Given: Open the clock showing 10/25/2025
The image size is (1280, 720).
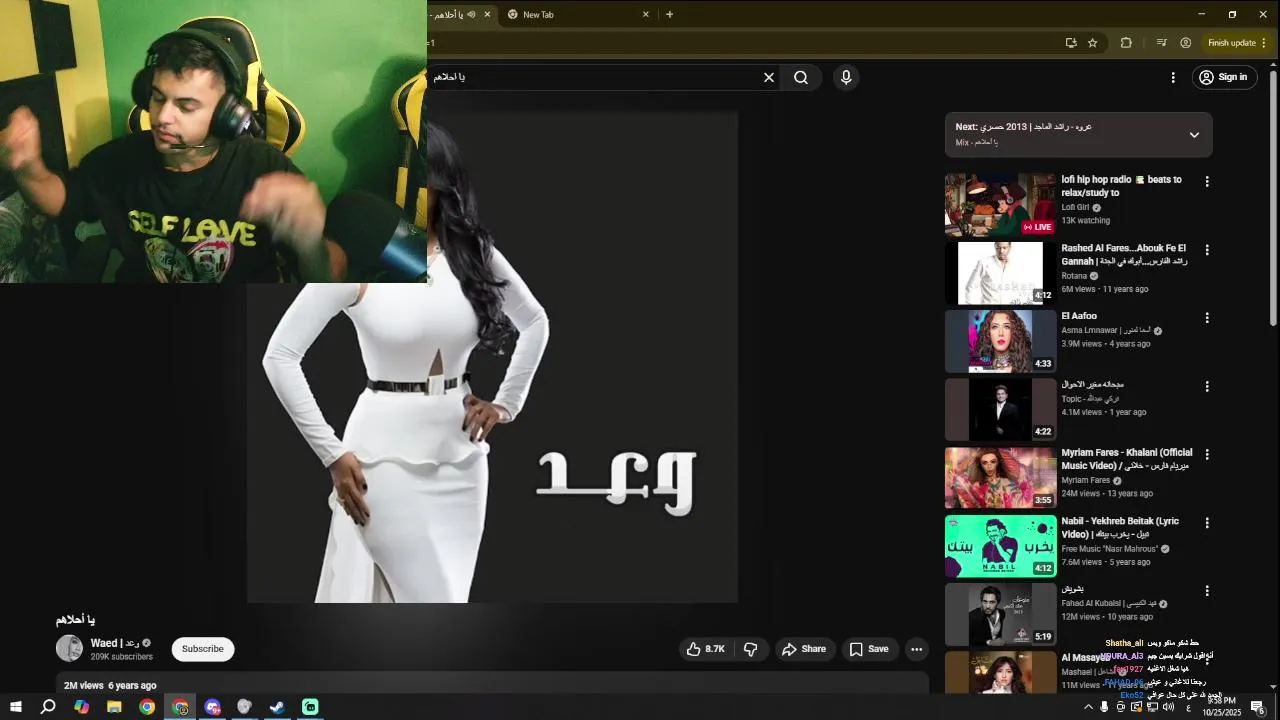Looking at the screenshot, I should click(x=1221, y=707).
